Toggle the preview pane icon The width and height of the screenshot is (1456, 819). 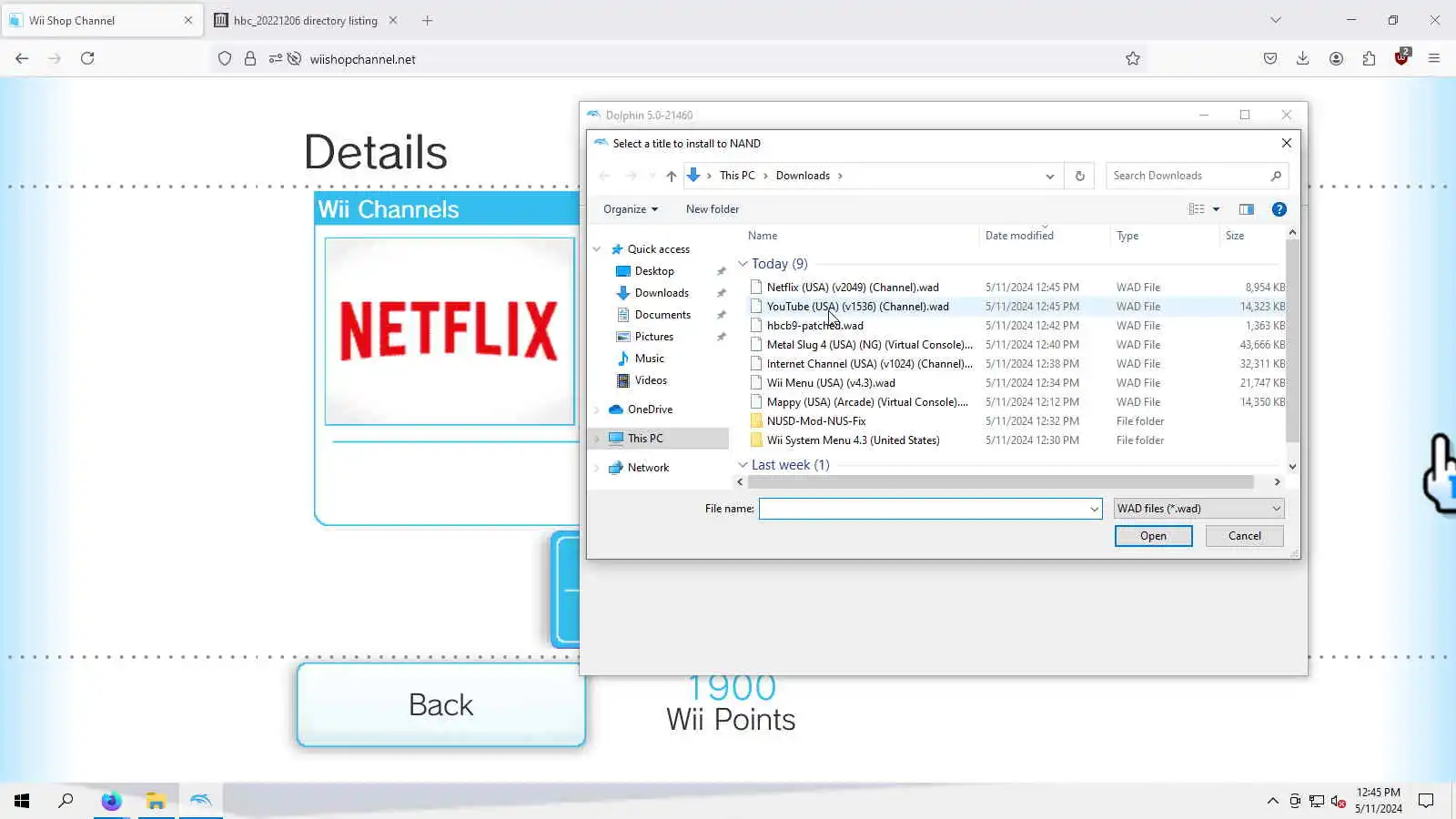[1247, 209]
